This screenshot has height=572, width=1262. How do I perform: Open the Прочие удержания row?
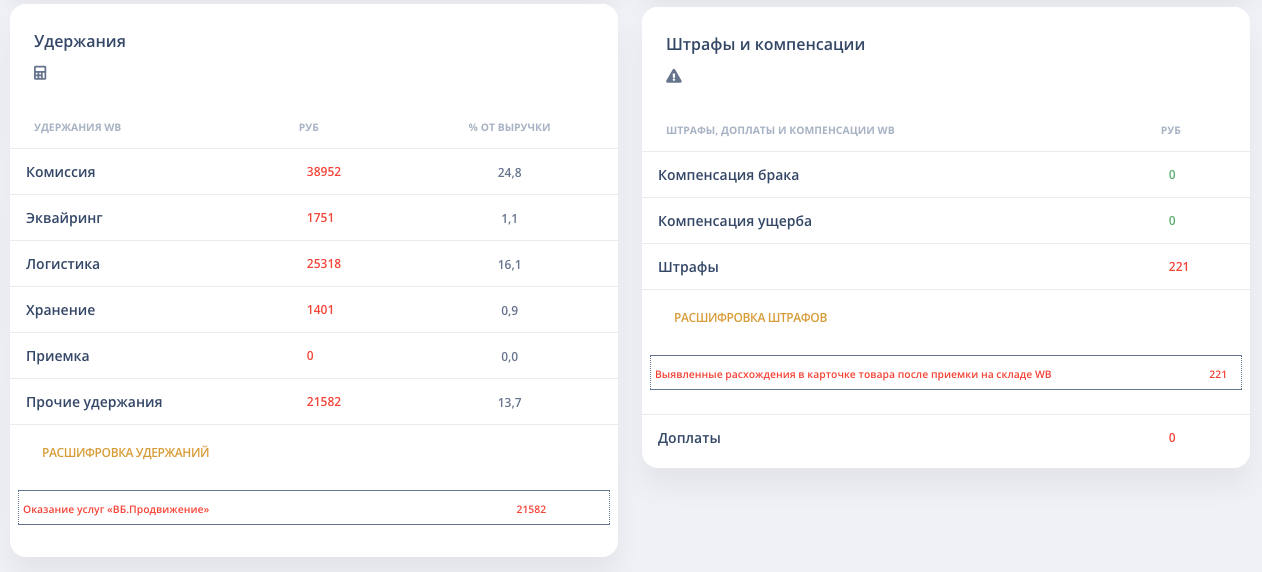[x=314, y=402]
